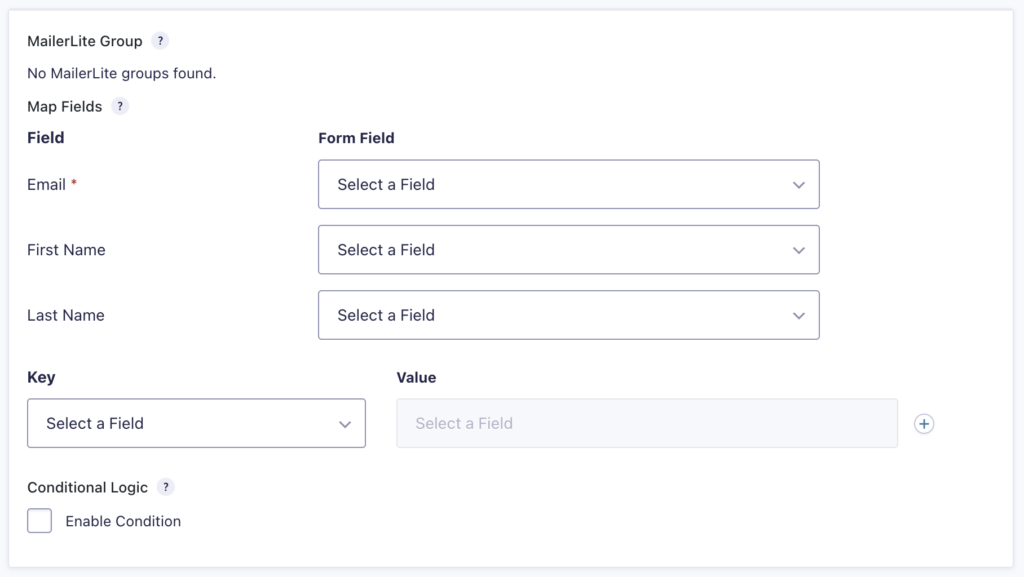
Task: Open the First Name form field dropdown
Action: (x=568, y=249)
